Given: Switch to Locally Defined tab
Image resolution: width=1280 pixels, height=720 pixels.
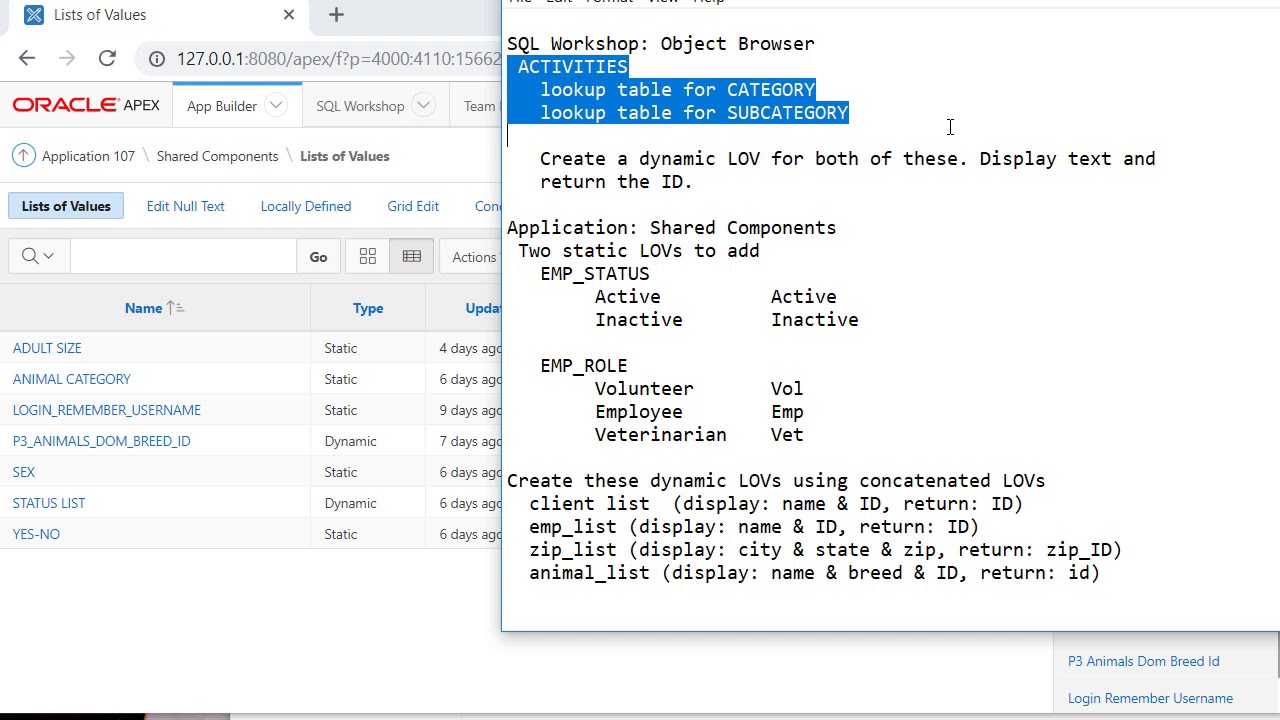Looking at the screenshot, I should click(306, 206).
